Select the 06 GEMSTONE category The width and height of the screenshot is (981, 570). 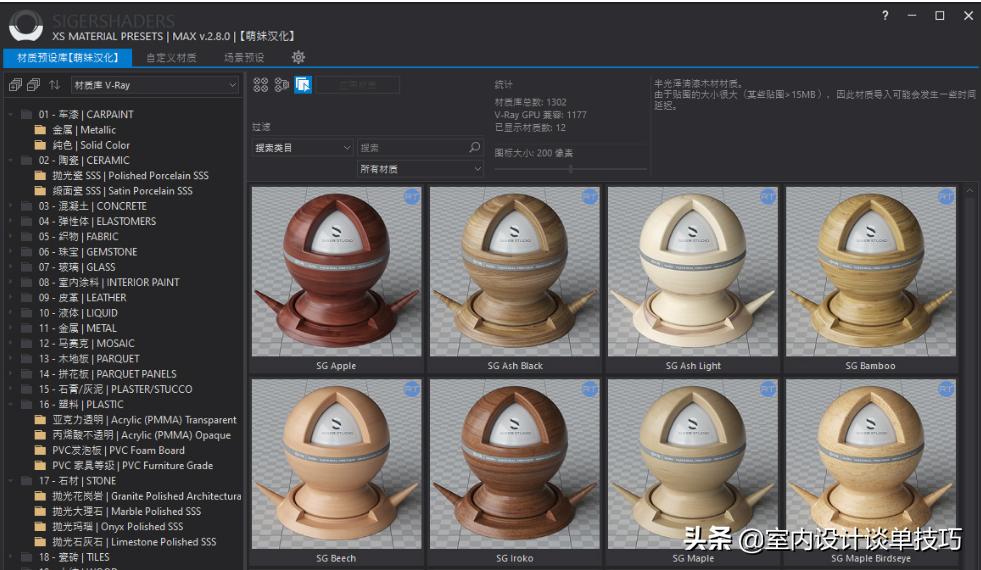pyautogui.click(x=88, y=252)
